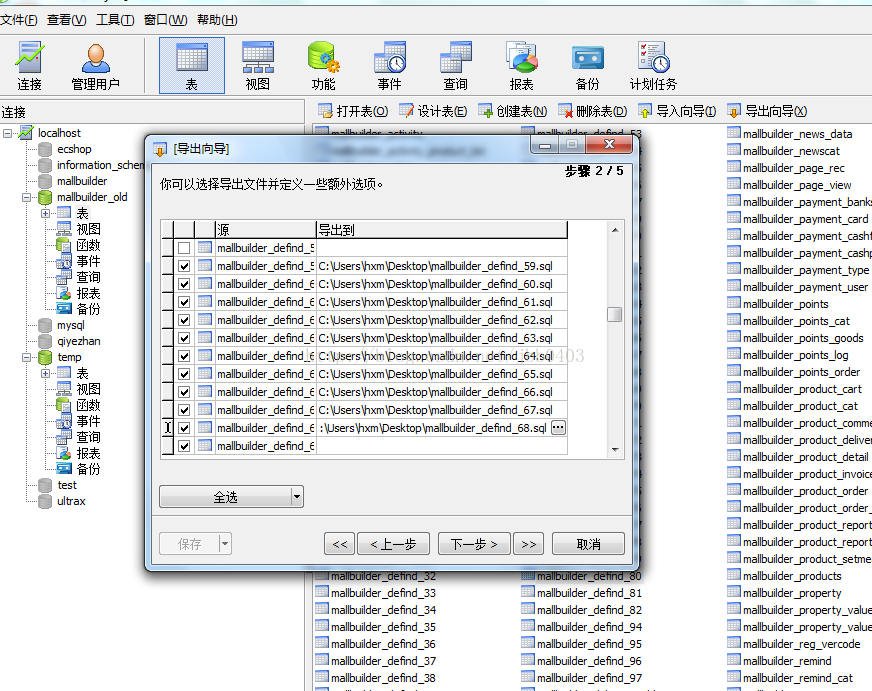Select the mysql database in tree
Screen dimensions: 872x691
pos(70,325)
